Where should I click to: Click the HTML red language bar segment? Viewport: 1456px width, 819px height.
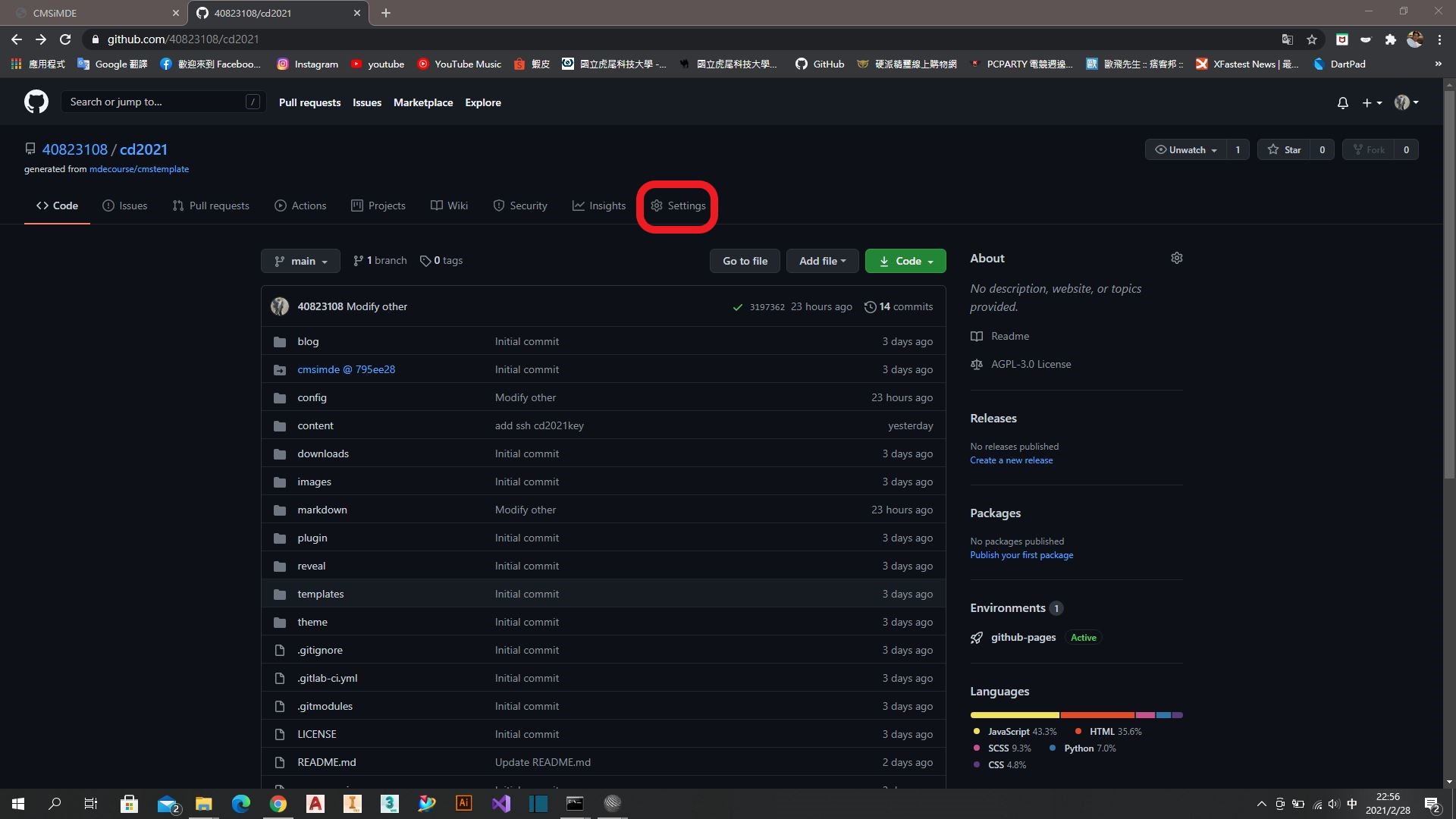(x=1097, y=715)
